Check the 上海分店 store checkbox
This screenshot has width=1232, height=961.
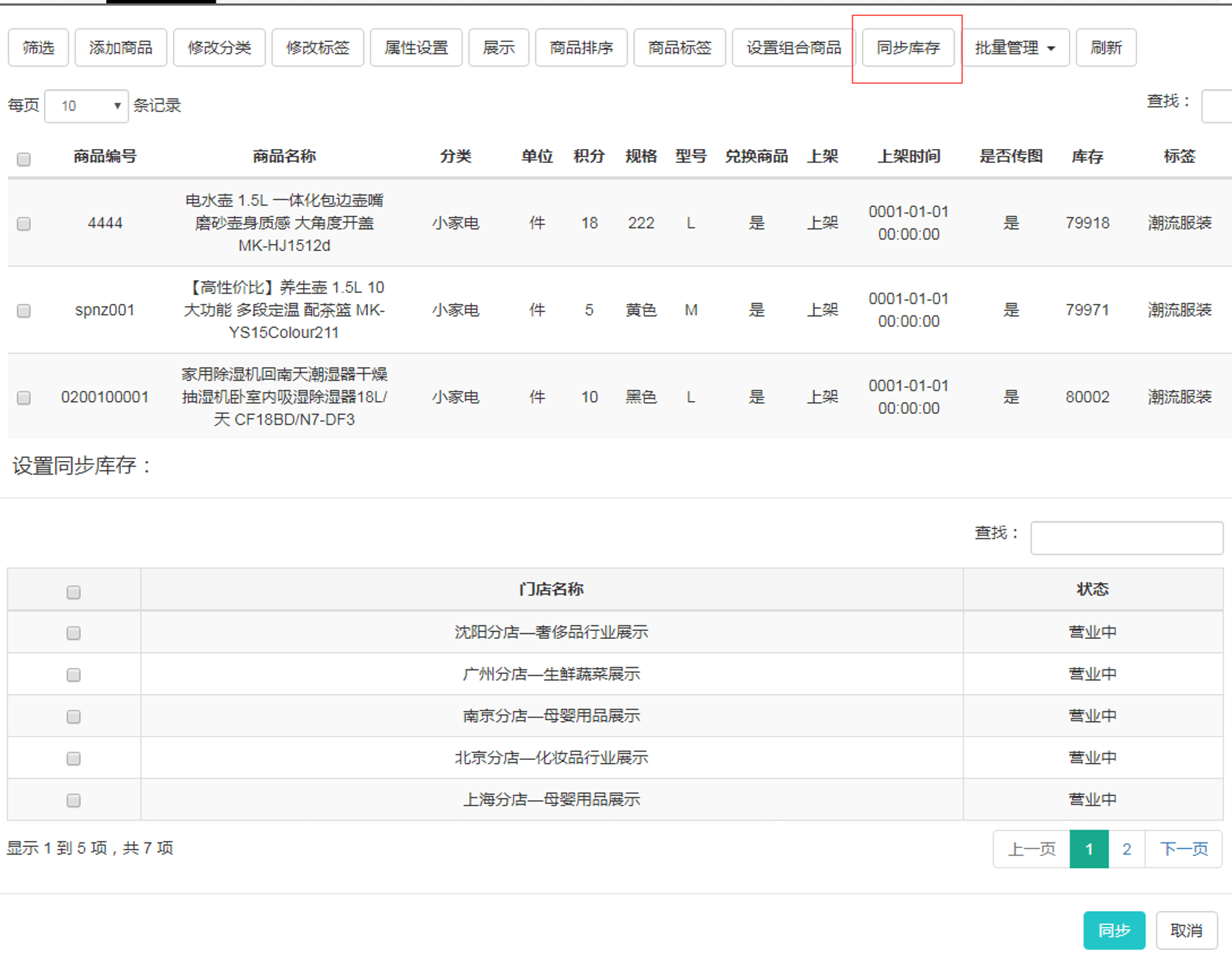tap(73, 801)
